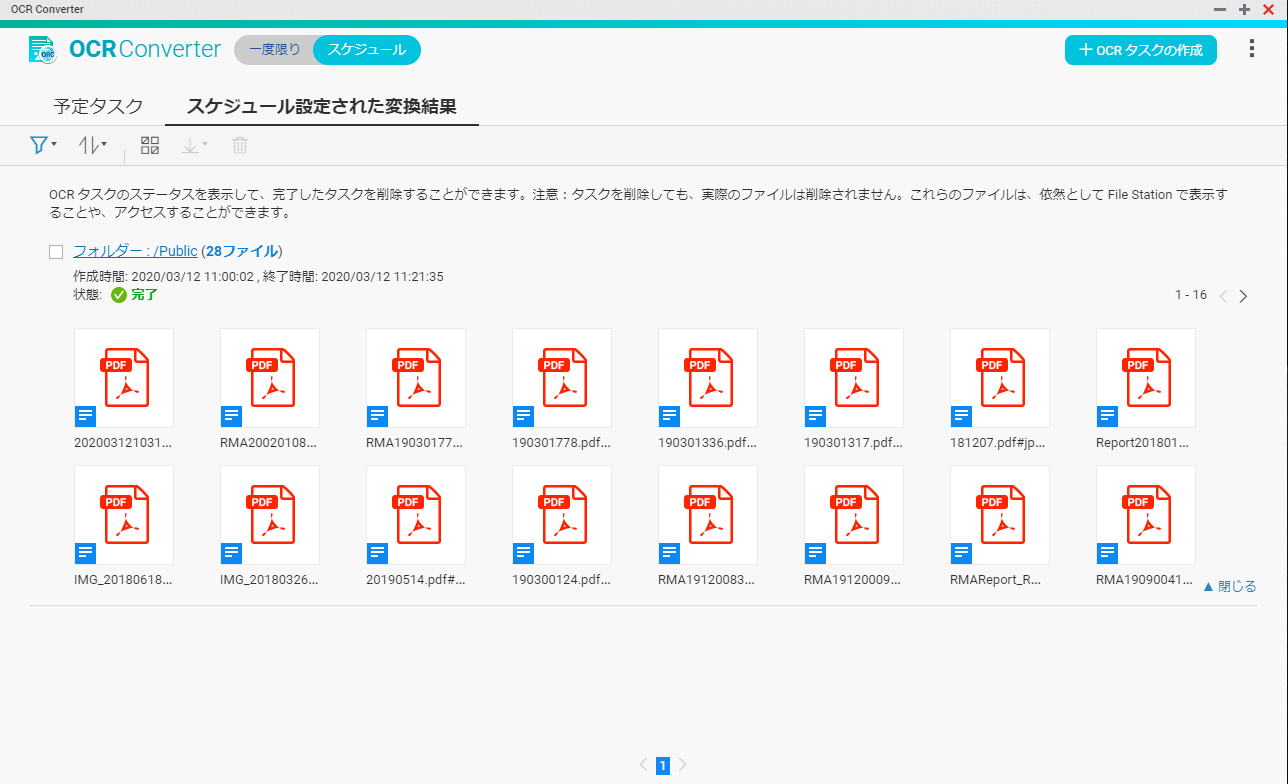Click the trash delete icon

click(240, 146)
